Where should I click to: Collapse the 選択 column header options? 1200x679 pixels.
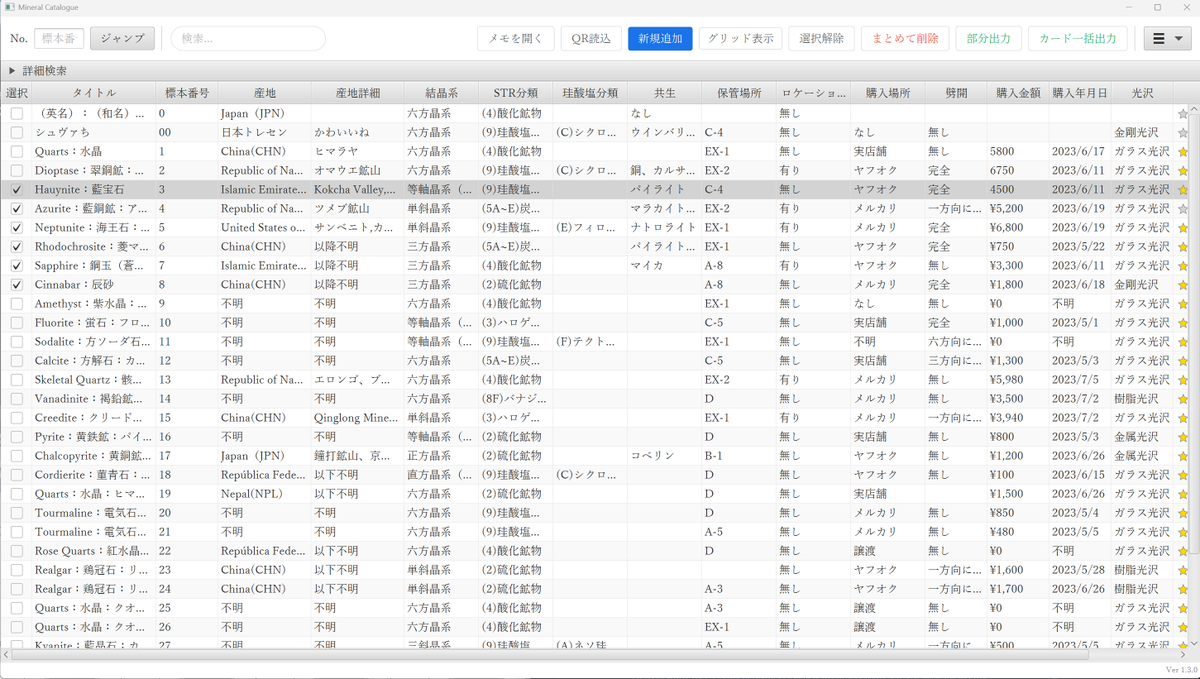click(17, 92)
